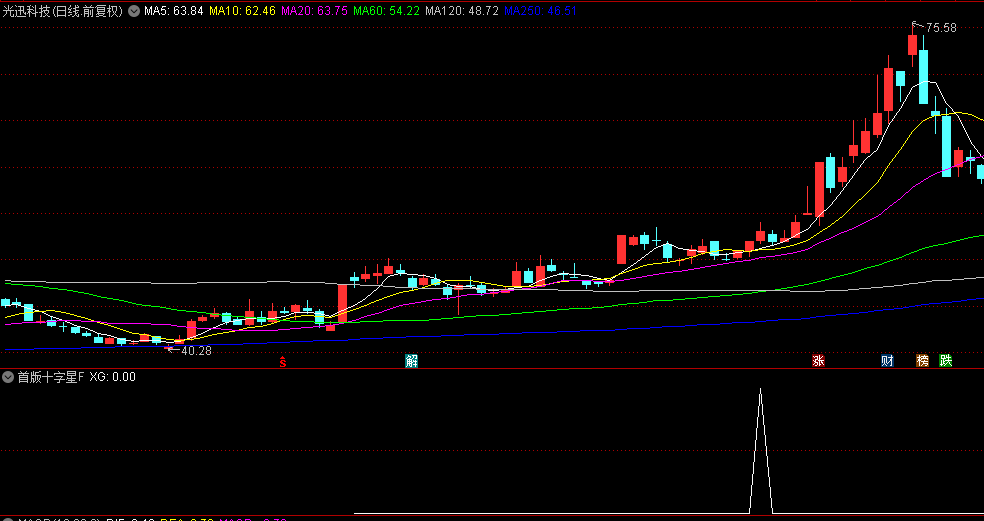The width and height of the screenshot is (984, 521).
Task: Select the 首版十字星F indicator name
Action: tap(51, 377)
